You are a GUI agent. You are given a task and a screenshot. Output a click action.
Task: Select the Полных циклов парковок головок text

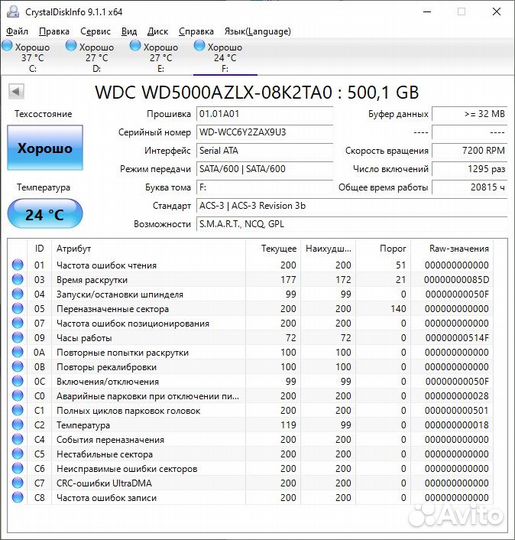(128, 411)
